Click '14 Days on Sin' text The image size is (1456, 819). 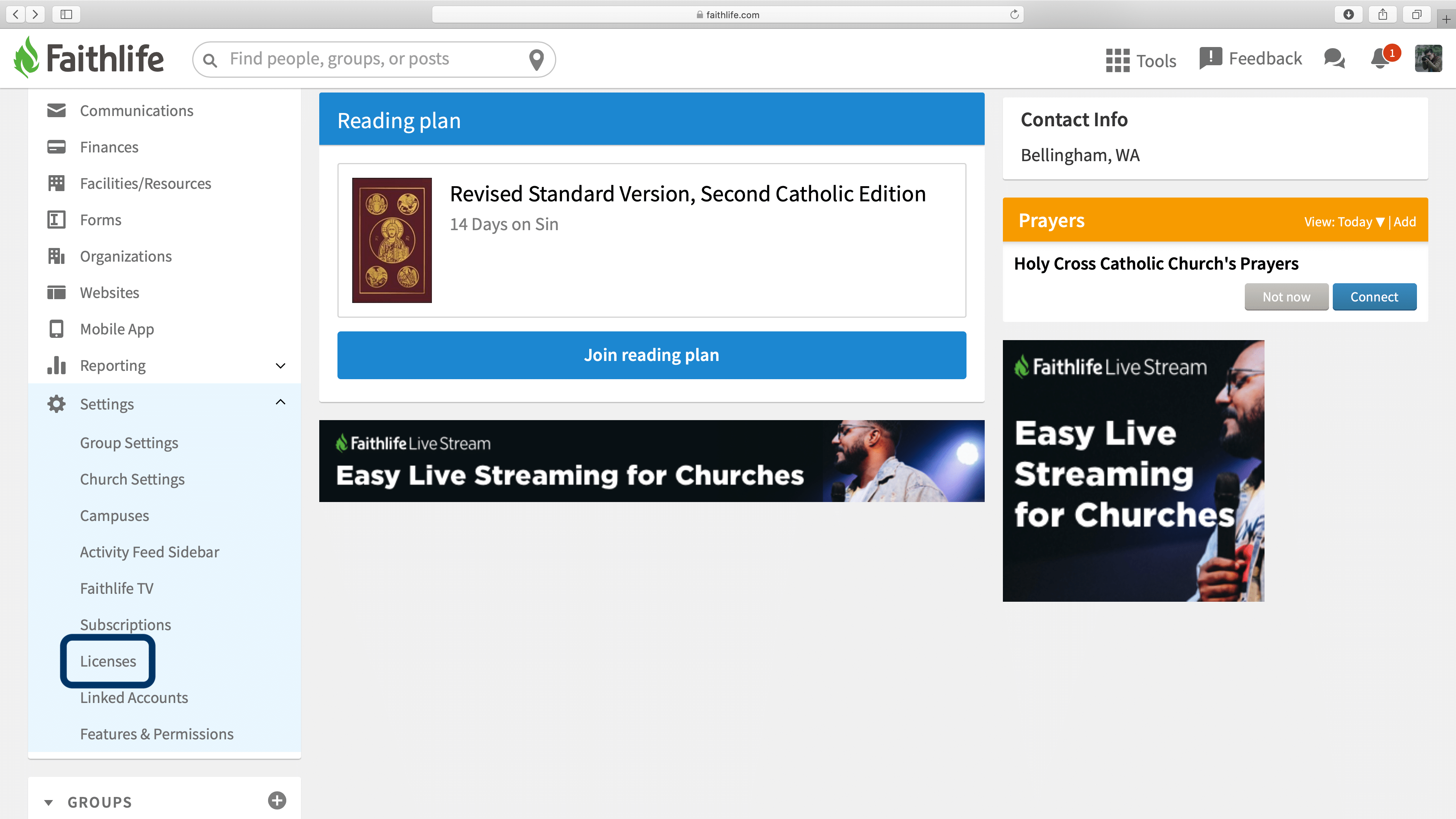504,224
